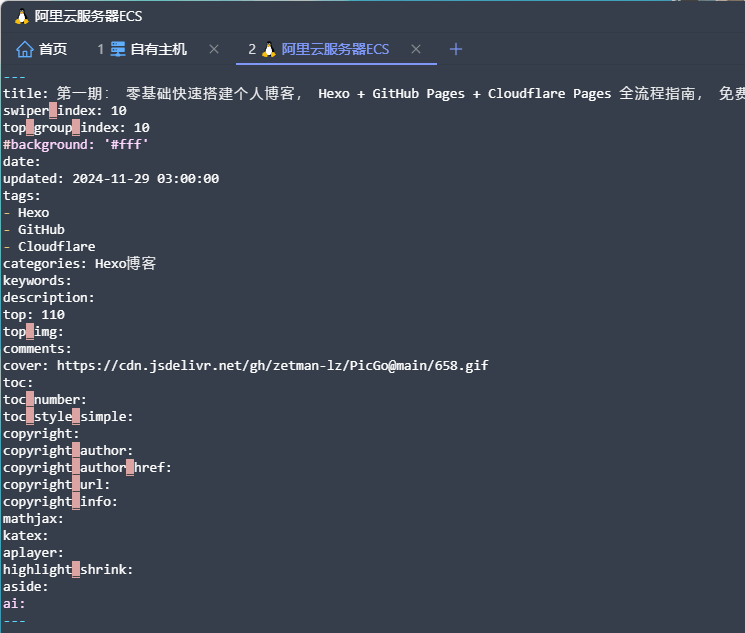Click the cover URL line in terminal
745x633 pixels.
(x=246, y=365)
